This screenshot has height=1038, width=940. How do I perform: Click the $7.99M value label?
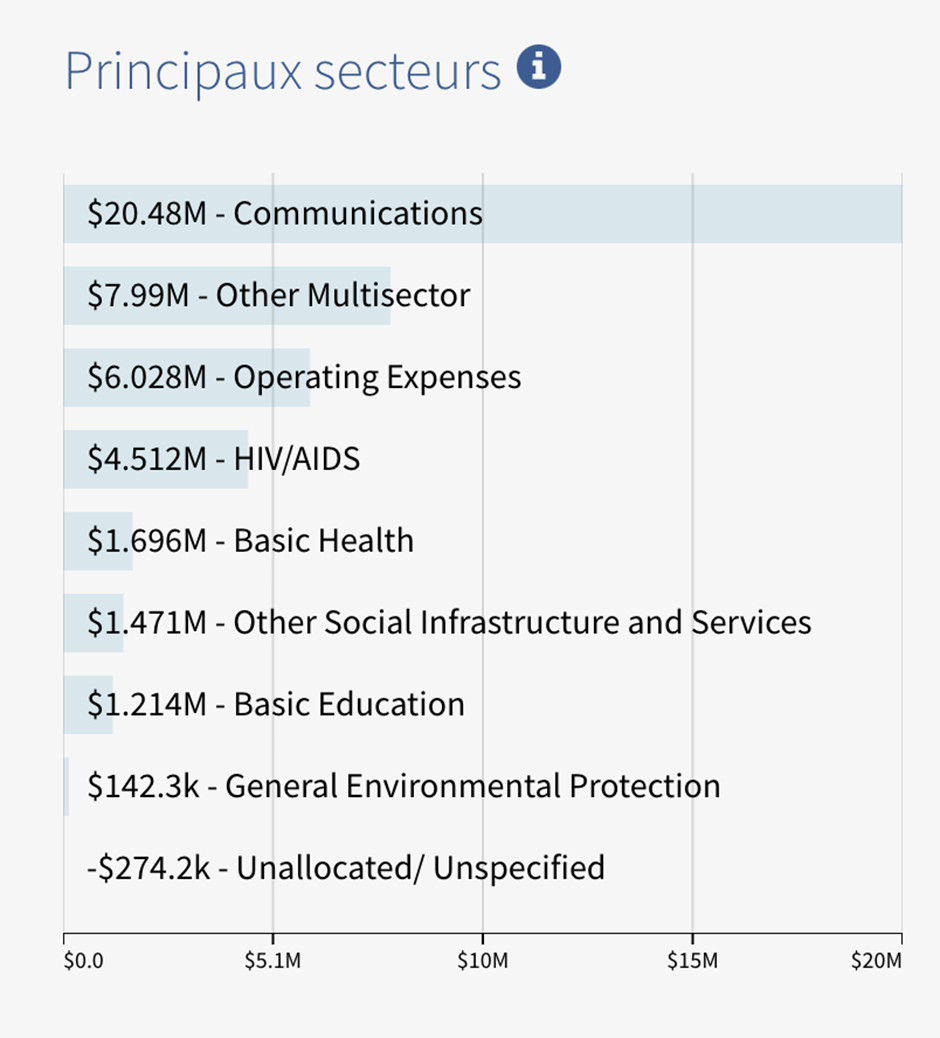(x=138, y=296)
